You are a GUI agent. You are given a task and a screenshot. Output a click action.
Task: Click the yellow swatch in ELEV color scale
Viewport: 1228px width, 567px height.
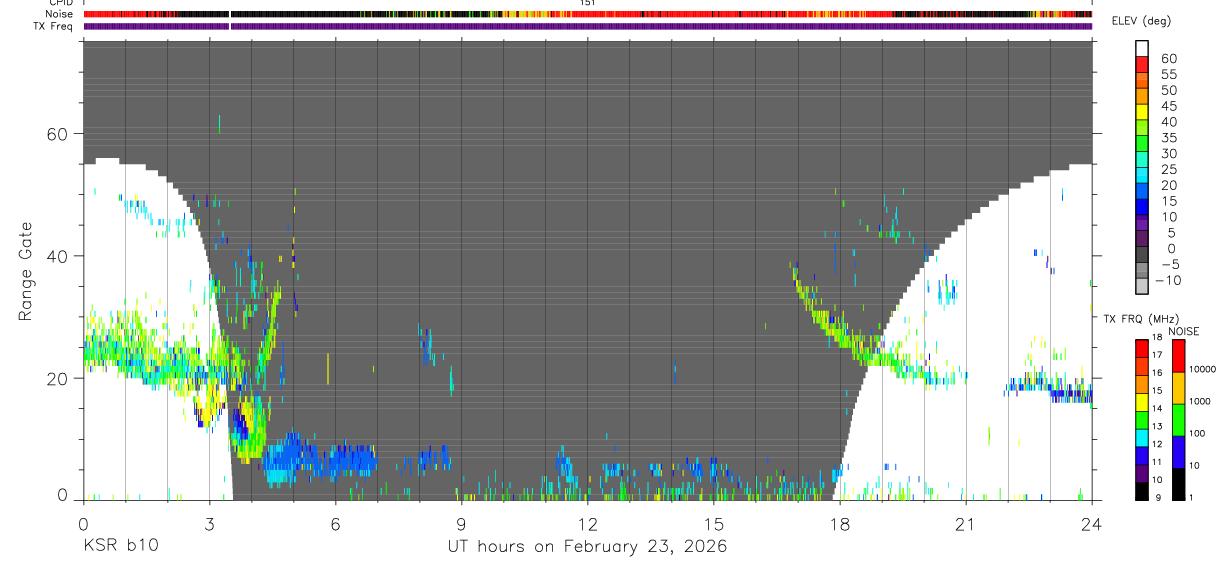point(1142,112)
